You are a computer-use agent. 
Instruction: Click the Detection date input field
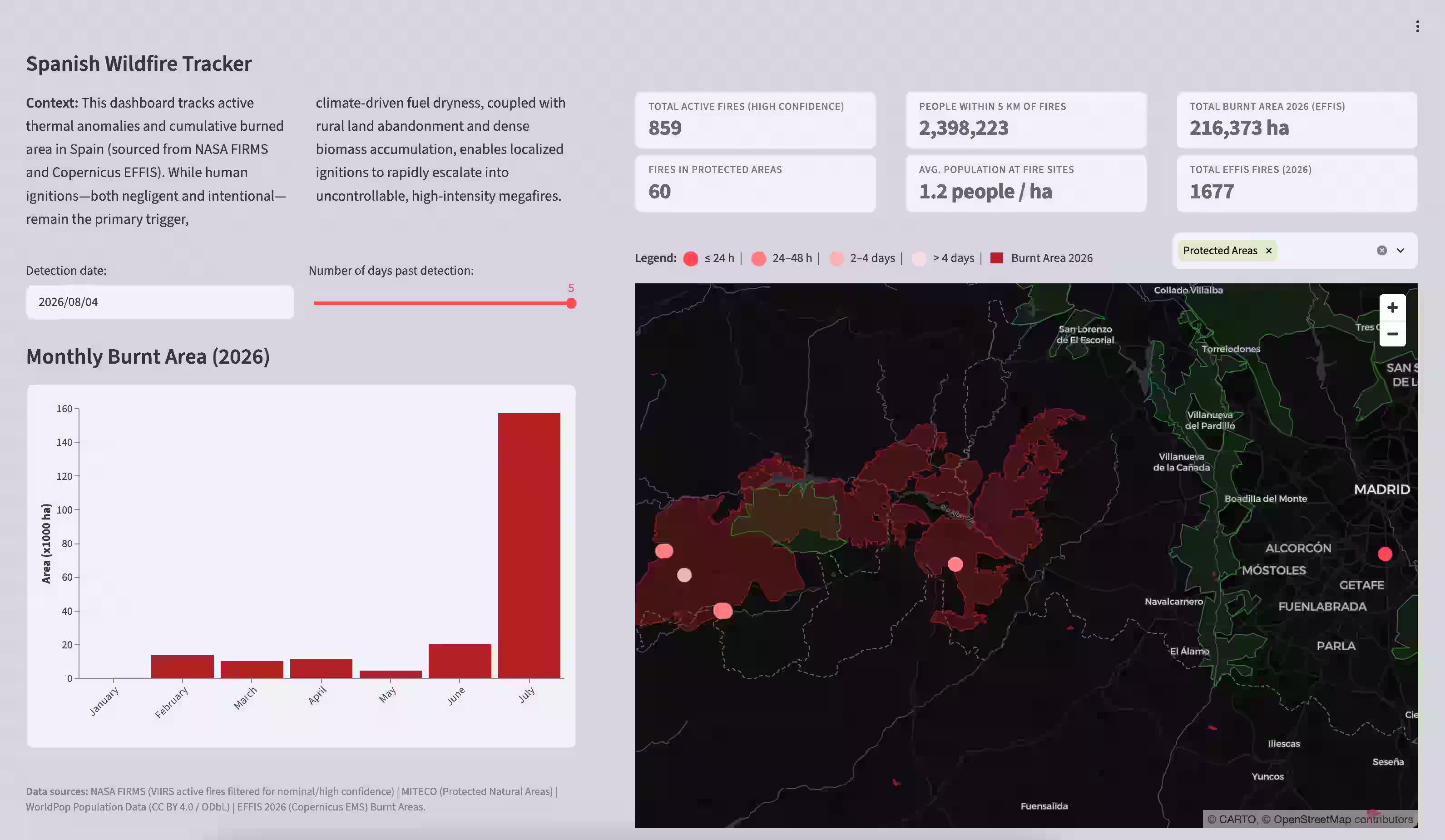[x=160, y=302]
